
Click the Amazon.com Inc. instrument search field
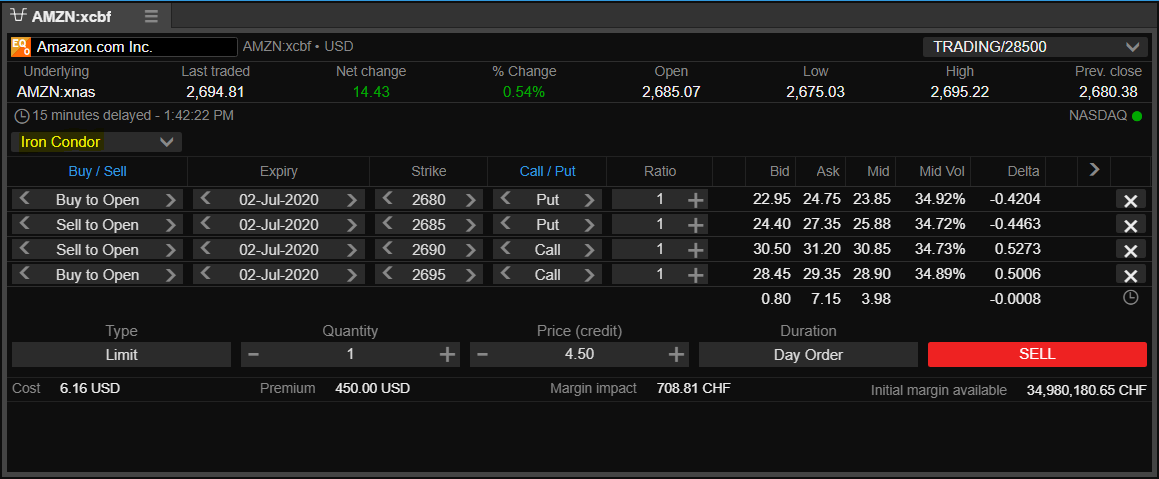tap(134, 47)
